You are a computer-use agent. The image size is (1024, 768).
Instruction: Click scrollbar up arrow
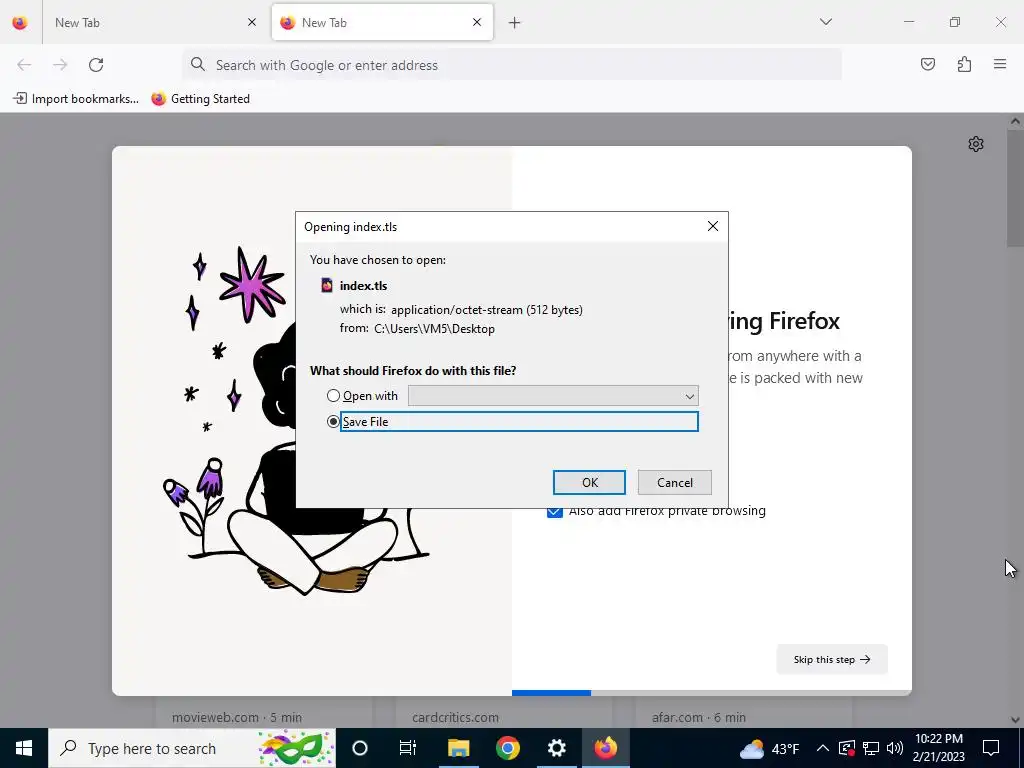click(1015, 121)
